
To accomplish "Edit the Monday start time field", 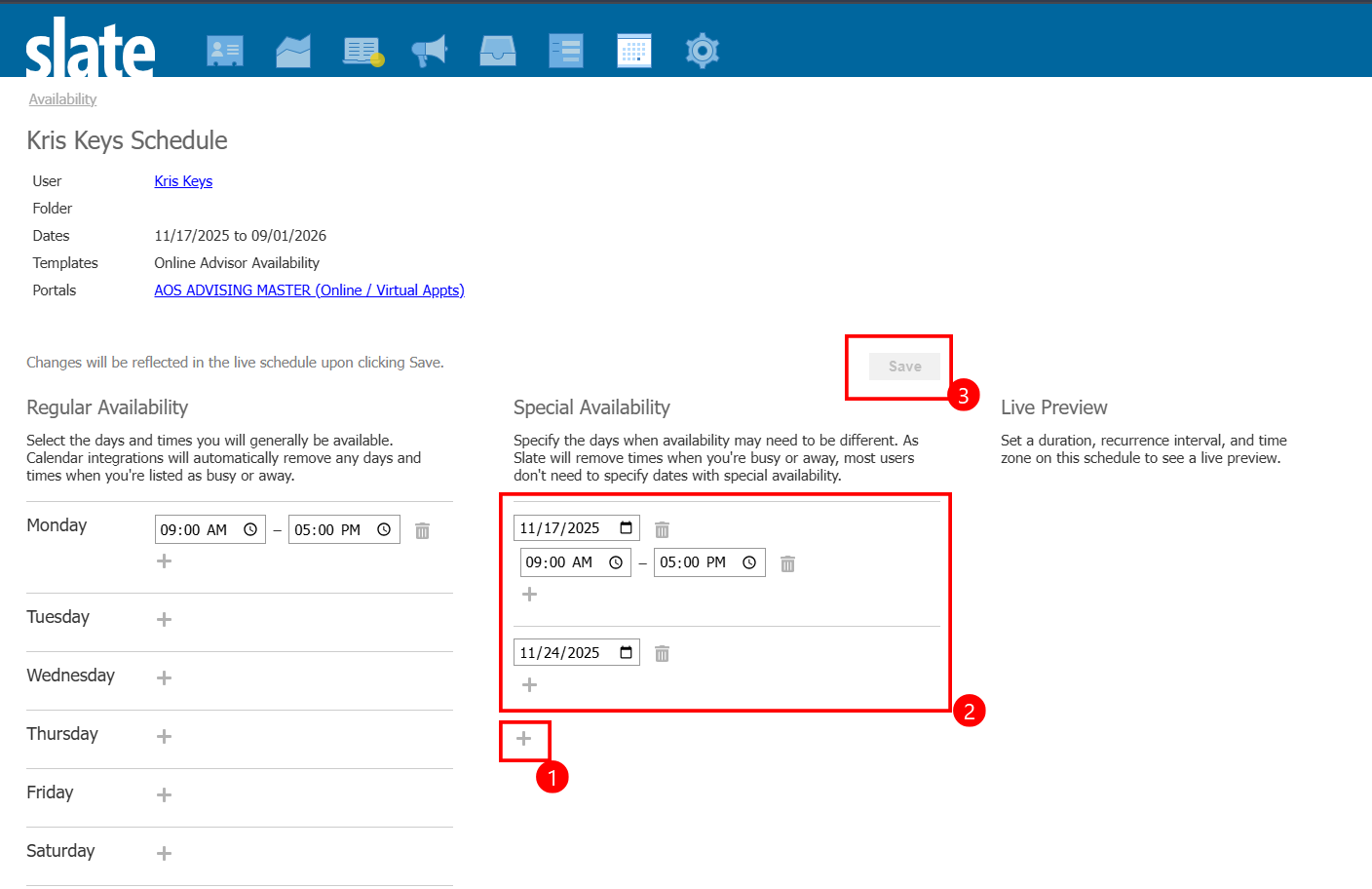I will coord(210,529).
